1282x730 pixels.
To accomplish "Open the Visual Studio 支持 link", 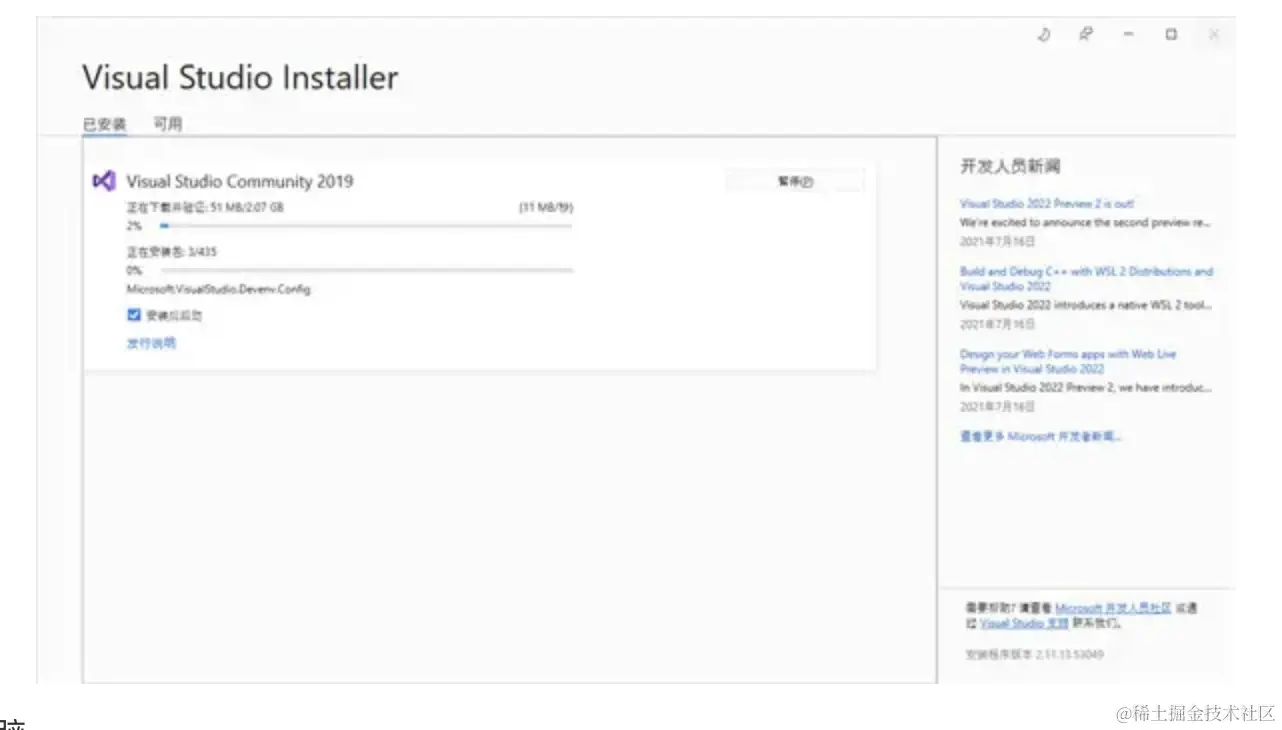I will (1024, 622).
